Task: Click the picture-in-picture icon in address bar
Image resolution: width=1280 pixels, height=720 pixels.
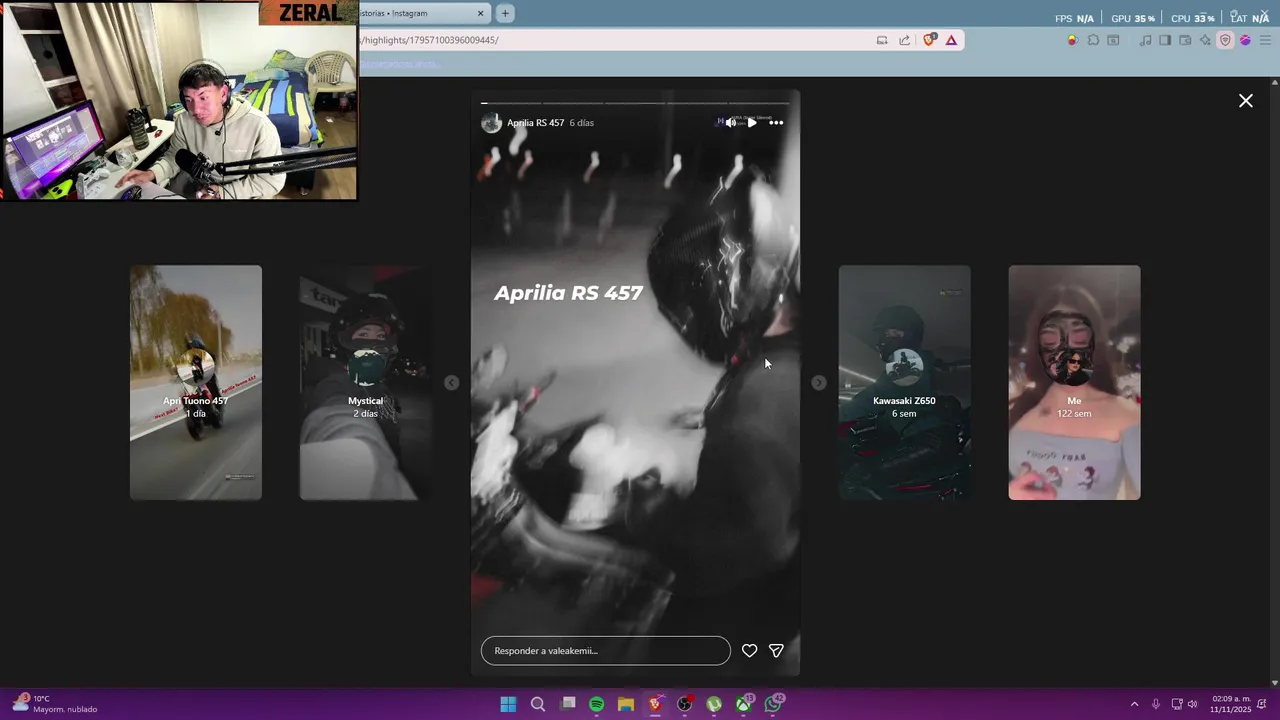Action: coord(882,40)
